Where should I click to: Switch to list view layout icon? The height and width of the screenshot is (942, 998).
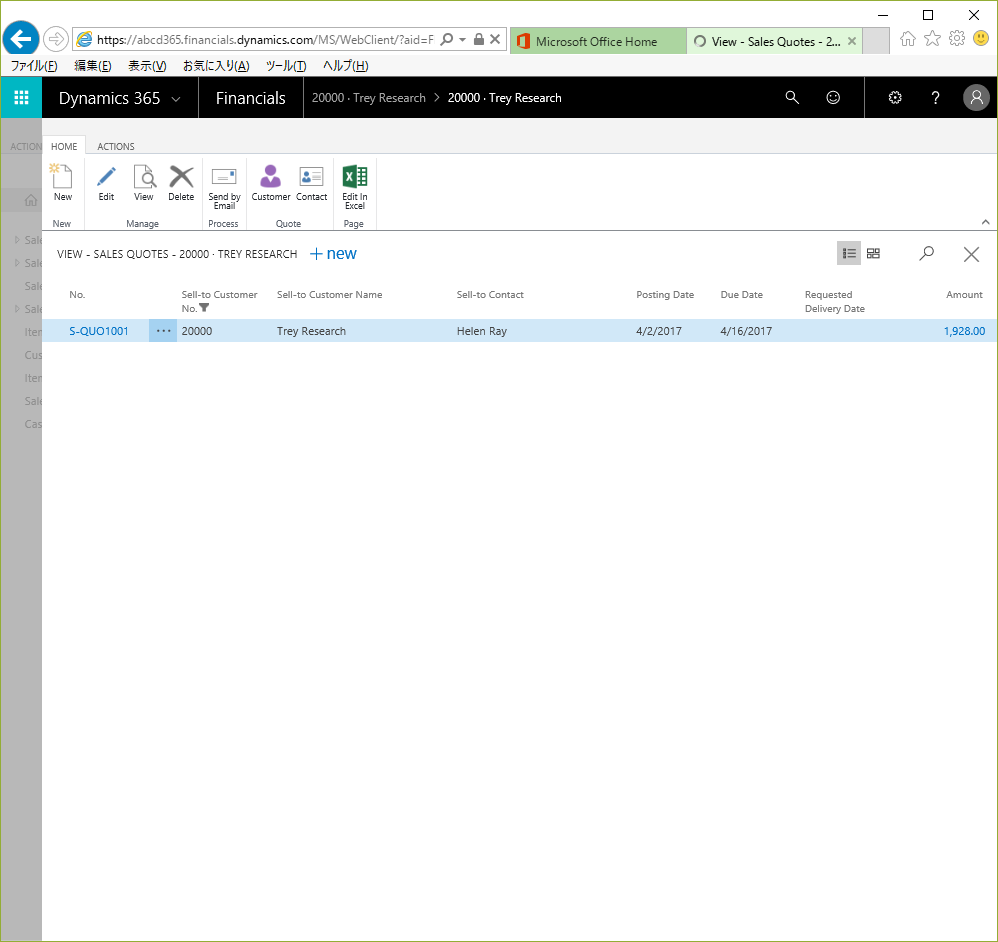tap(849, 253)
